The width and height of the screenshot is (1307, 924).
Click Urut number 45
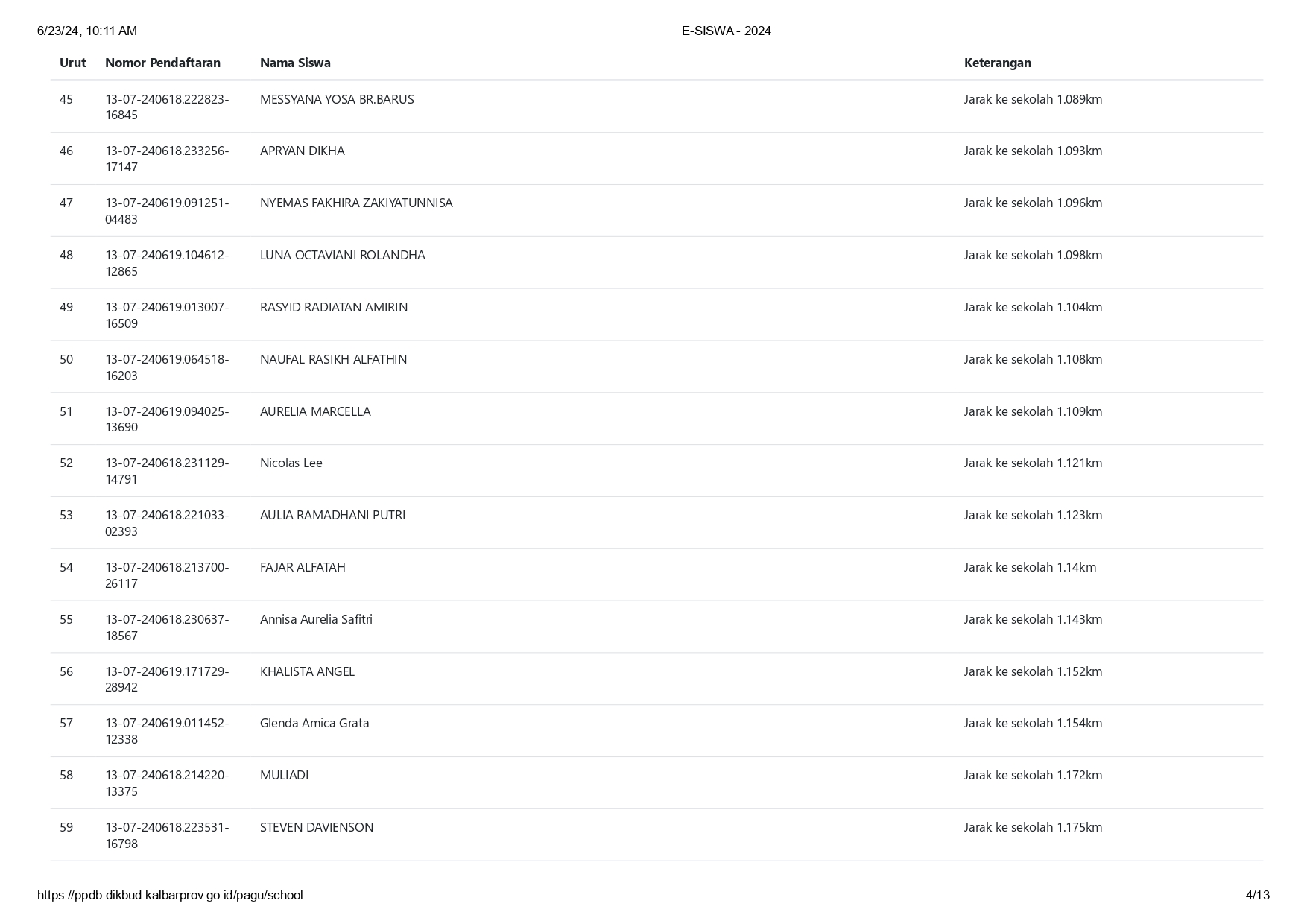tap(66, 99)
